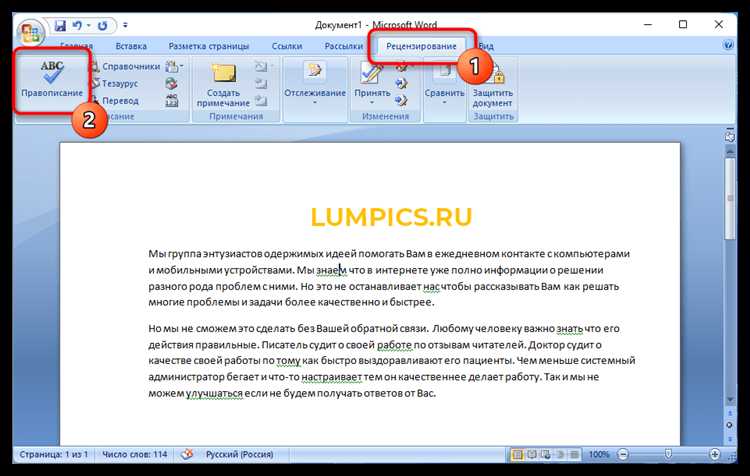Screen dimensions: 750x476
Task: Open the round Office button menu
Action: [x=30, y=33]
